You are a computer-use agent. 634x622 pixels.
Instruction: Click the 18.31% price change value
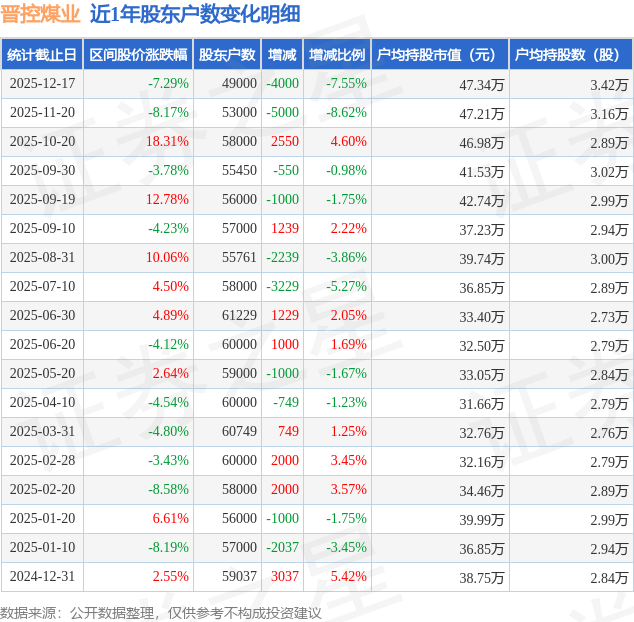pos(167,142)
